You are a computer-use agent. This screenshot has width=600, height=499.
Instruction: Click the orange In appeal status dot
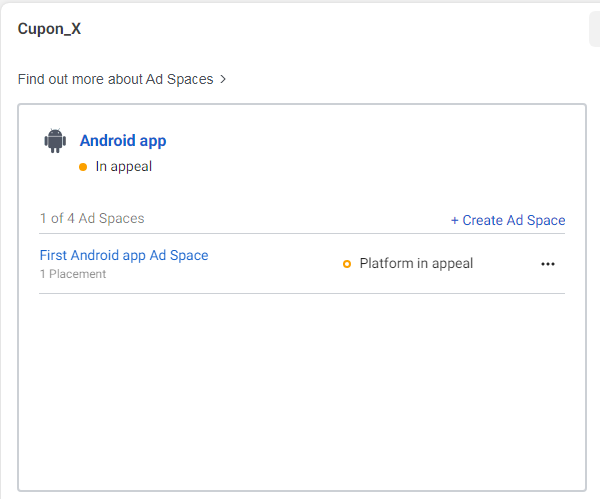[83, 167]
